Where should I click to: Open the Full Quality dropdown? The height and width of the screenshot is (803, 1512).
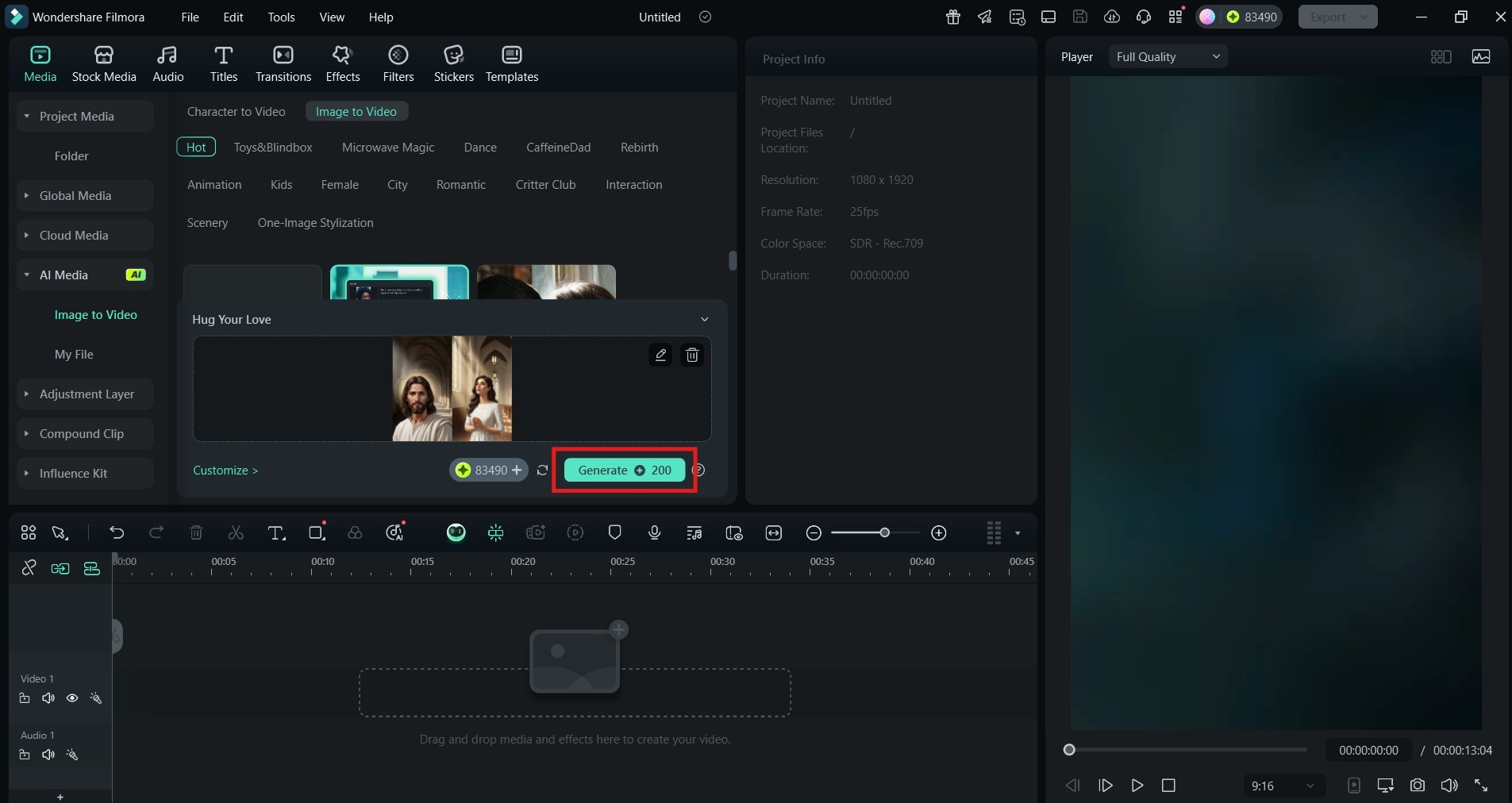point(1168,56)
